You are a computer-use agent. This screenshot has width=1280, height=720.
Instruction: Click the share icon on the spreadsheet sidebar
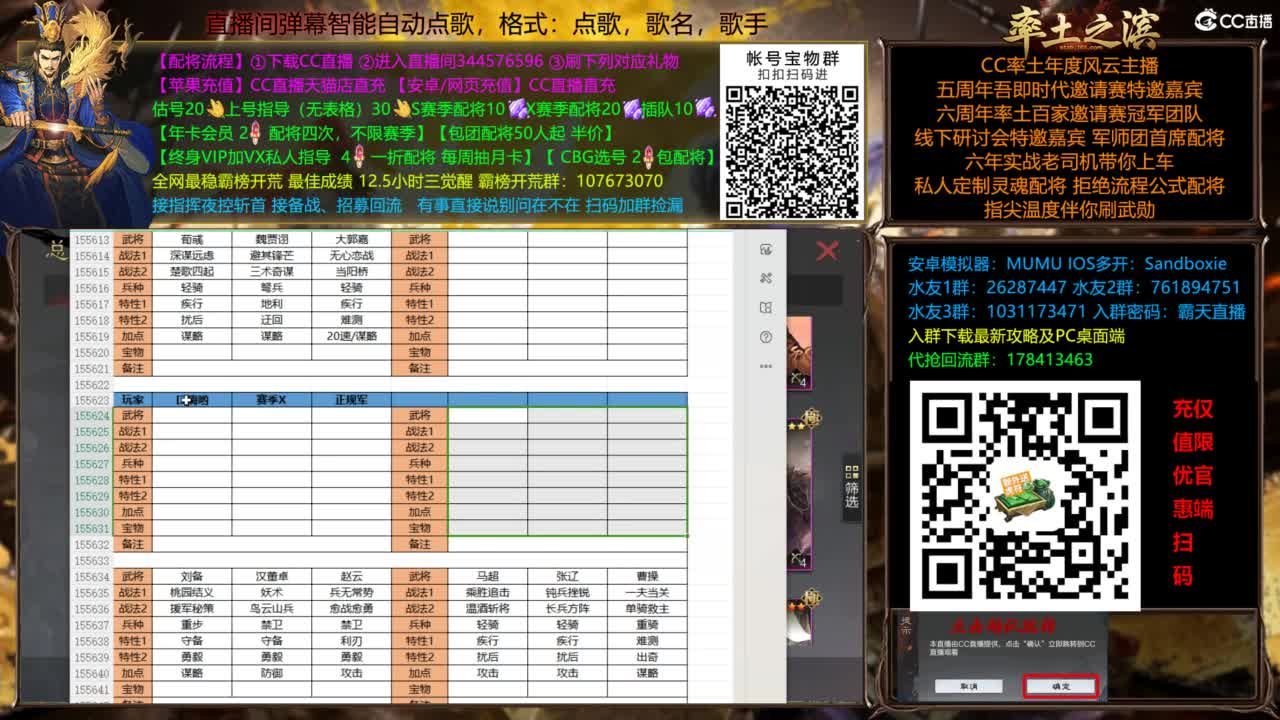click(x=767, y=278)
